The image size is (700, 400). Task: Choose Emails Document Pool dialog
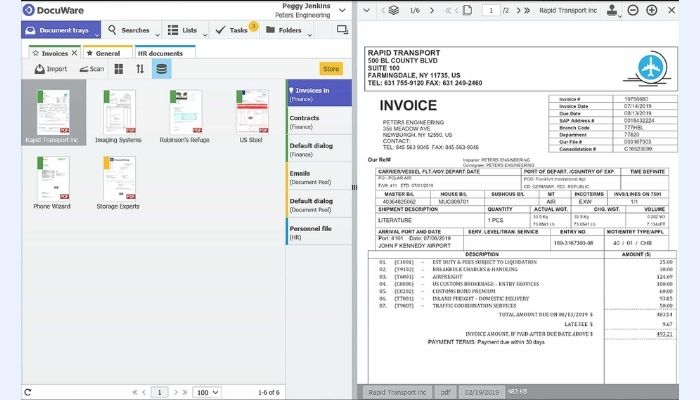pos(319,176)
